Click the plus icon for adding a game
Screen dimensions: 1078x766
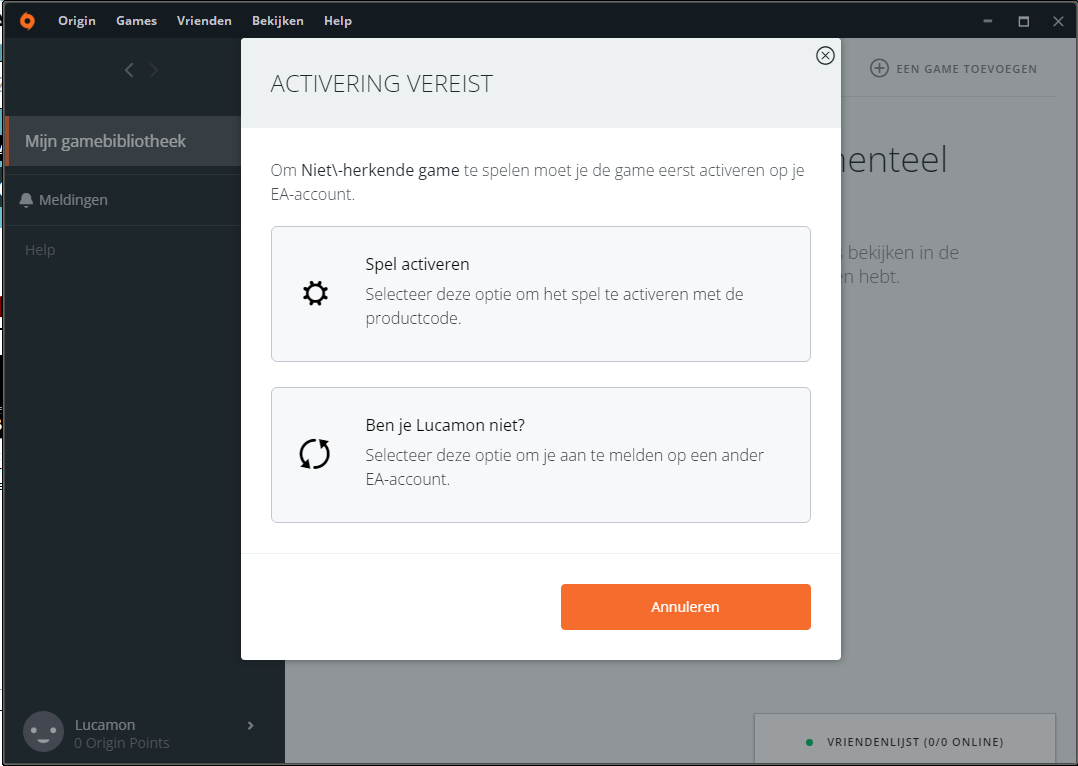pos(879,68)
